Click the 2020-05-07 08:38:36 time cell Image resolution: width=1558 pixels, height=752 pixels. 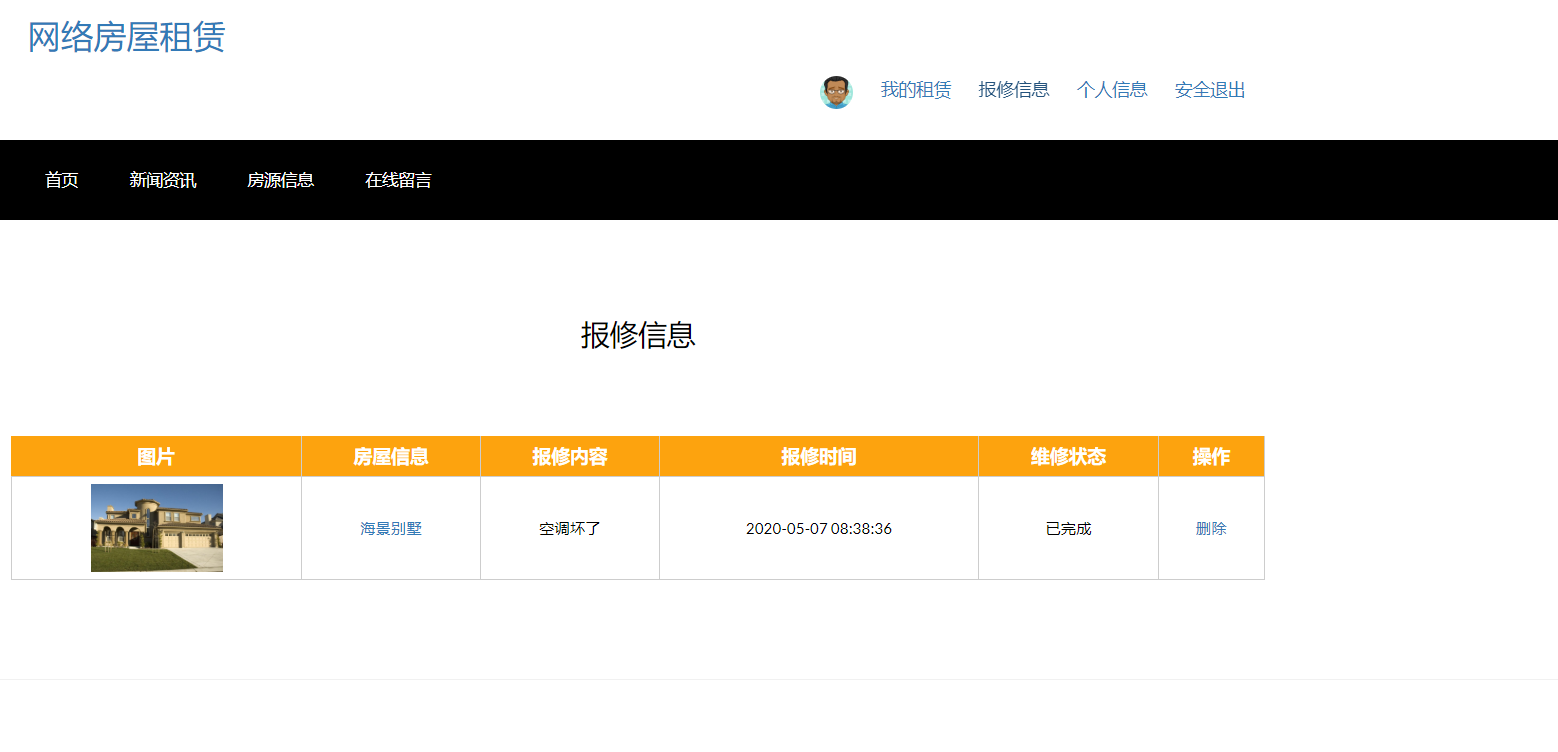point(819,528)
